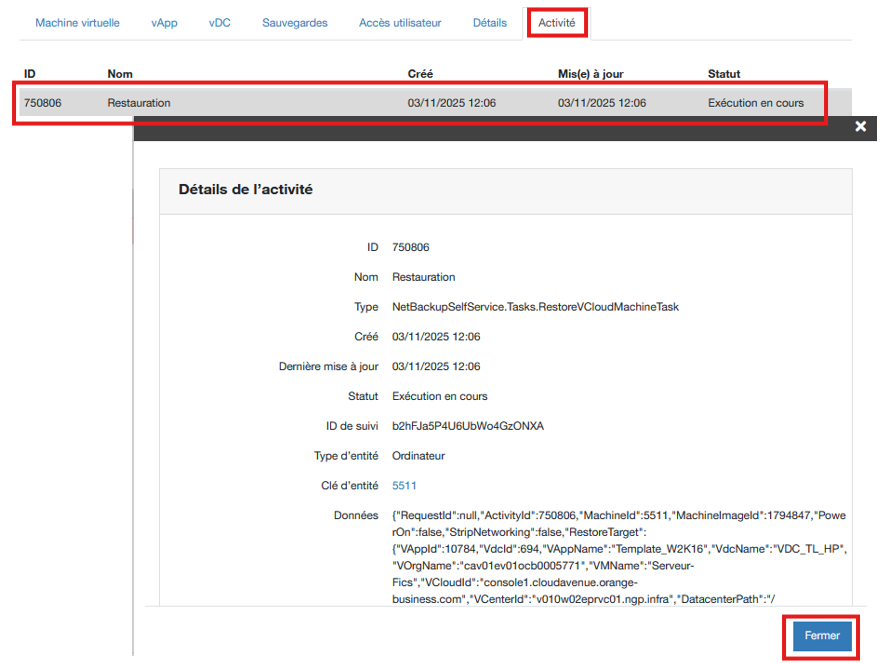Click the Créé column header
Image resolution: width=882 pixels, height=663 pixels.
click(420, 74)
